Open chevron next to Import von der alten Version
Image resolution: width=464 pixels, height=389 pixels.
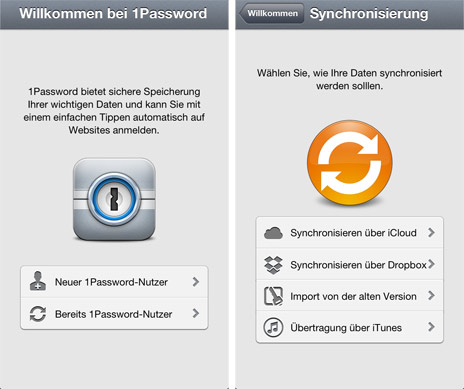431,295
